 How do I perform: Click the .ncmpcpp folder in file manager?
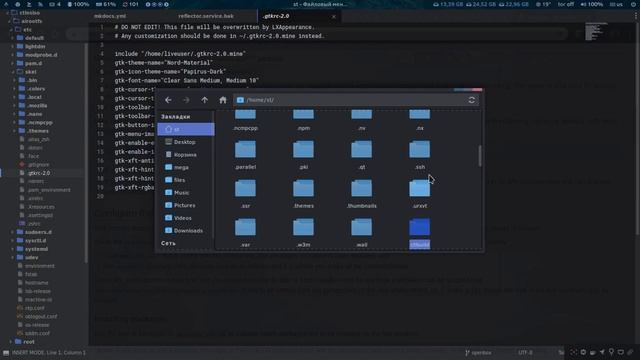(245, 120)
